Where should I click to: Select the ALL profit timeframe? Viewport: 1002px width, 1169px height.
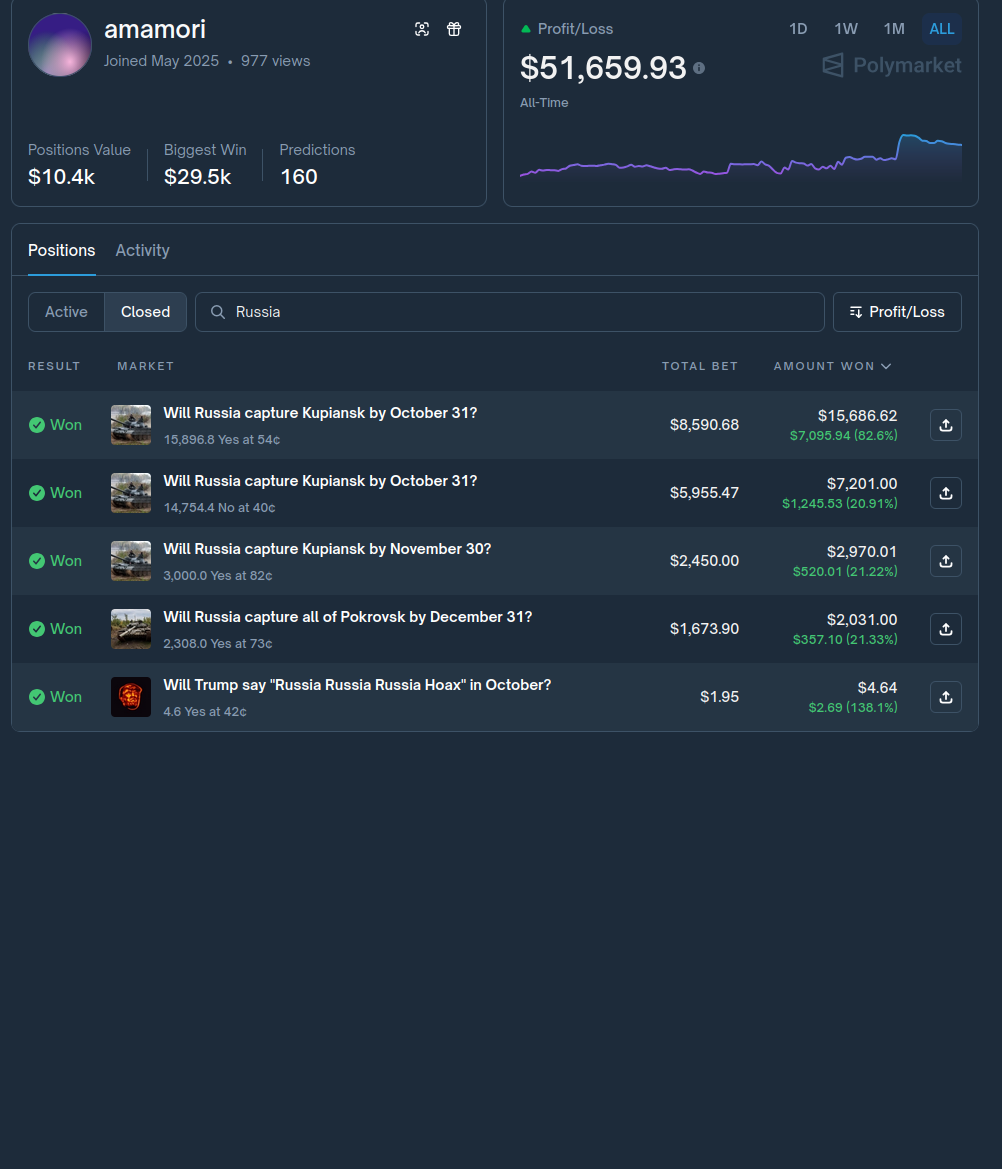click(x=942, y=29)
